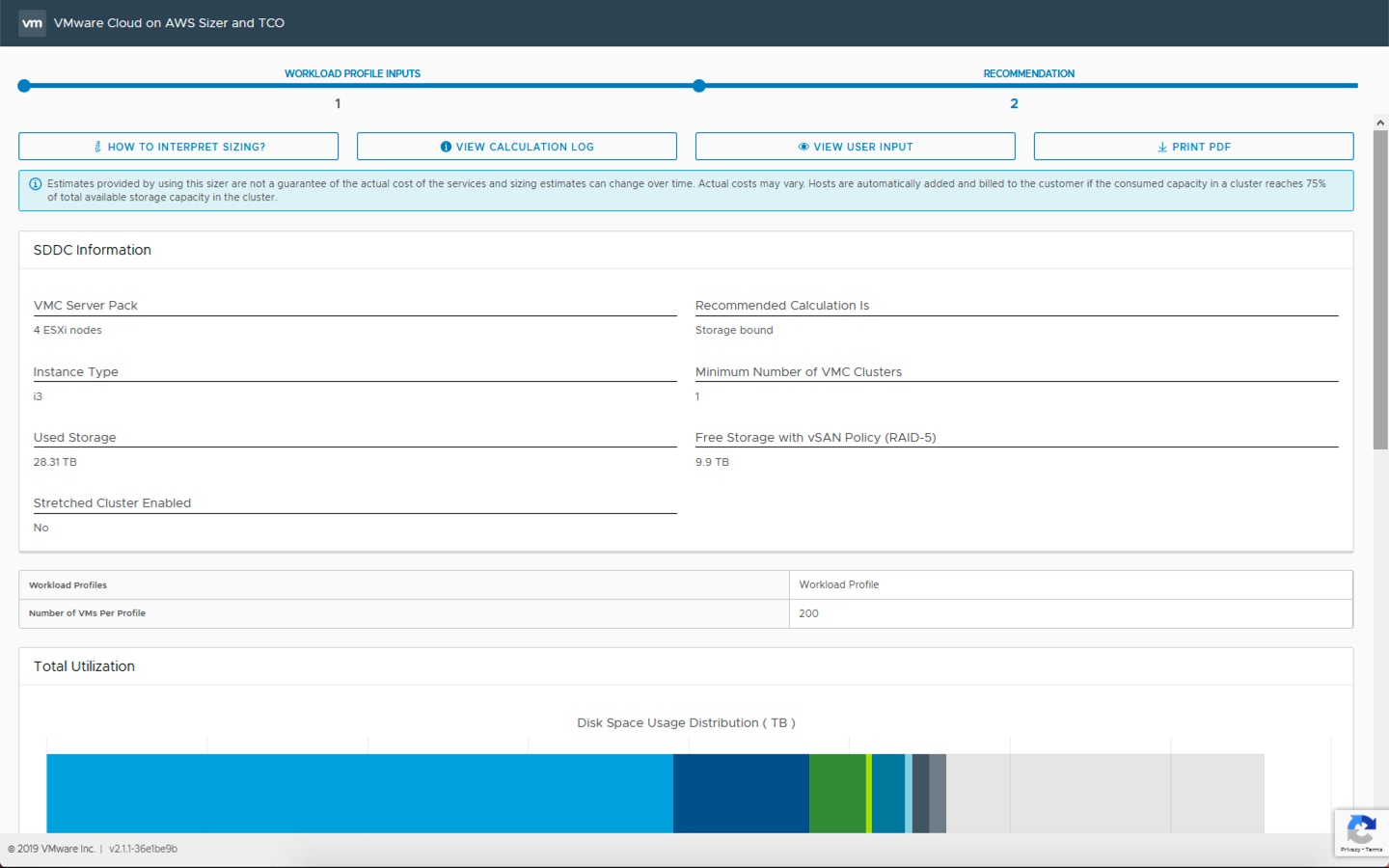1389x868 pixels.
Task: Click the green disk usage segment
Action: (x=837, y=793)
